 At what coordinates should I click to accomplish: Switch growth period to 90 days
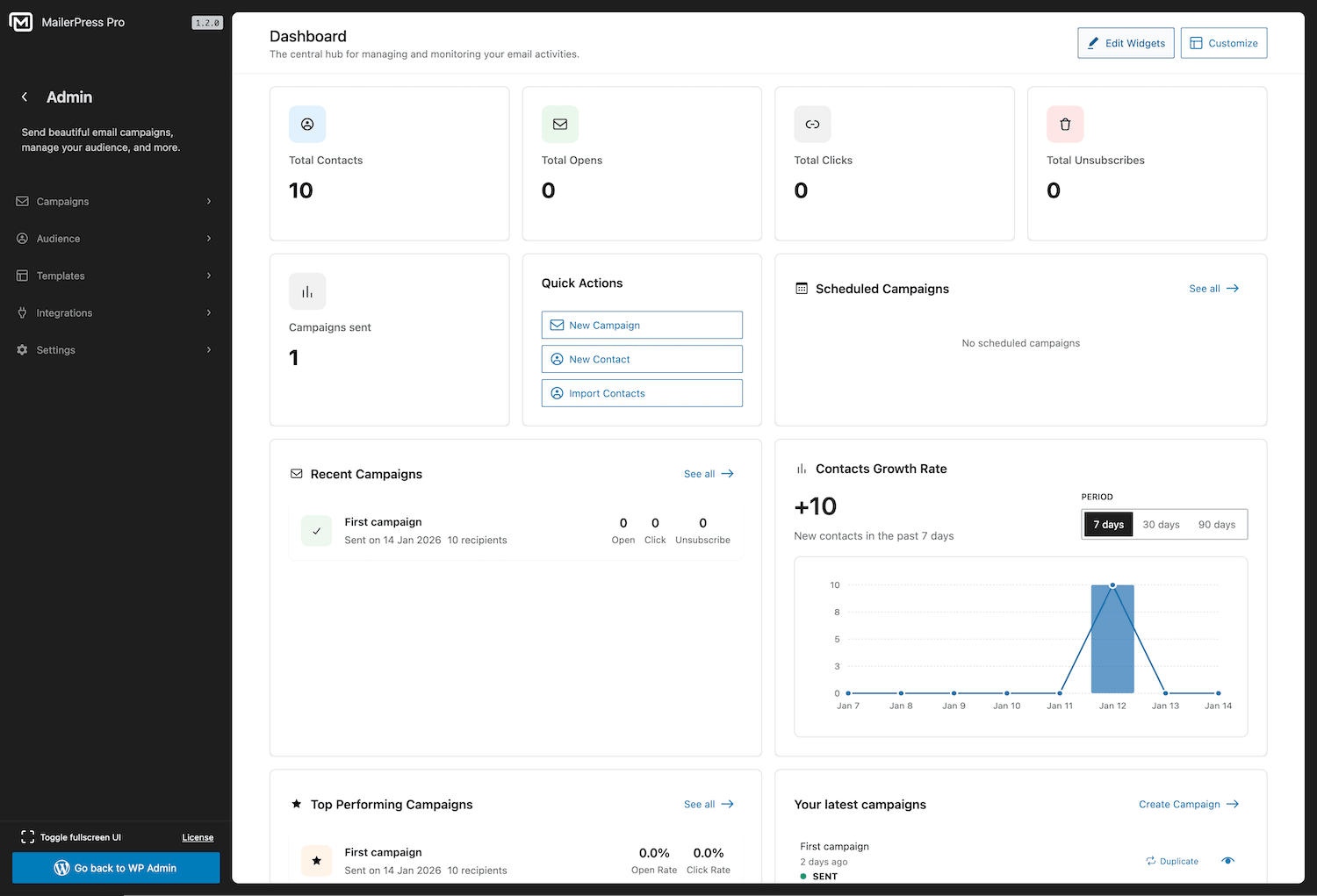(1216, 525)
